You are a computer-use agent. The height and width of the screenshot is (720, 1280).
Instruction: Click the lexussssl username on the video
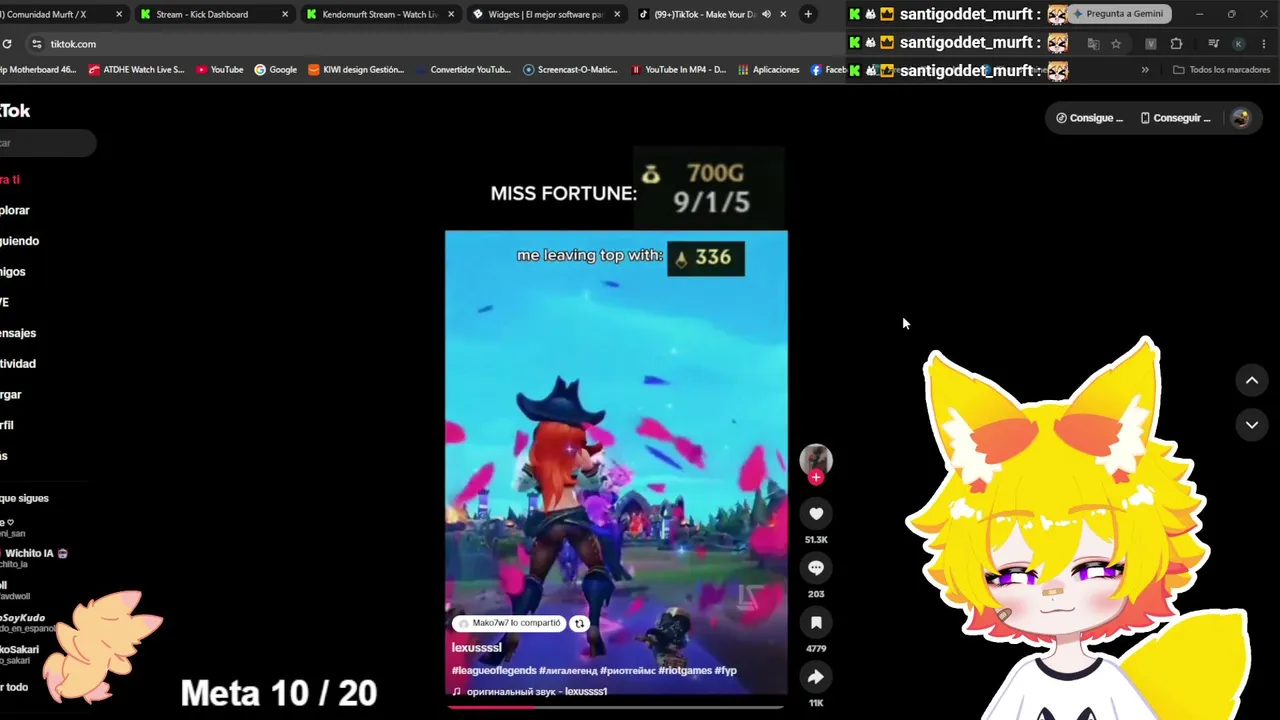pyautogui.click(x=477, y=648)
